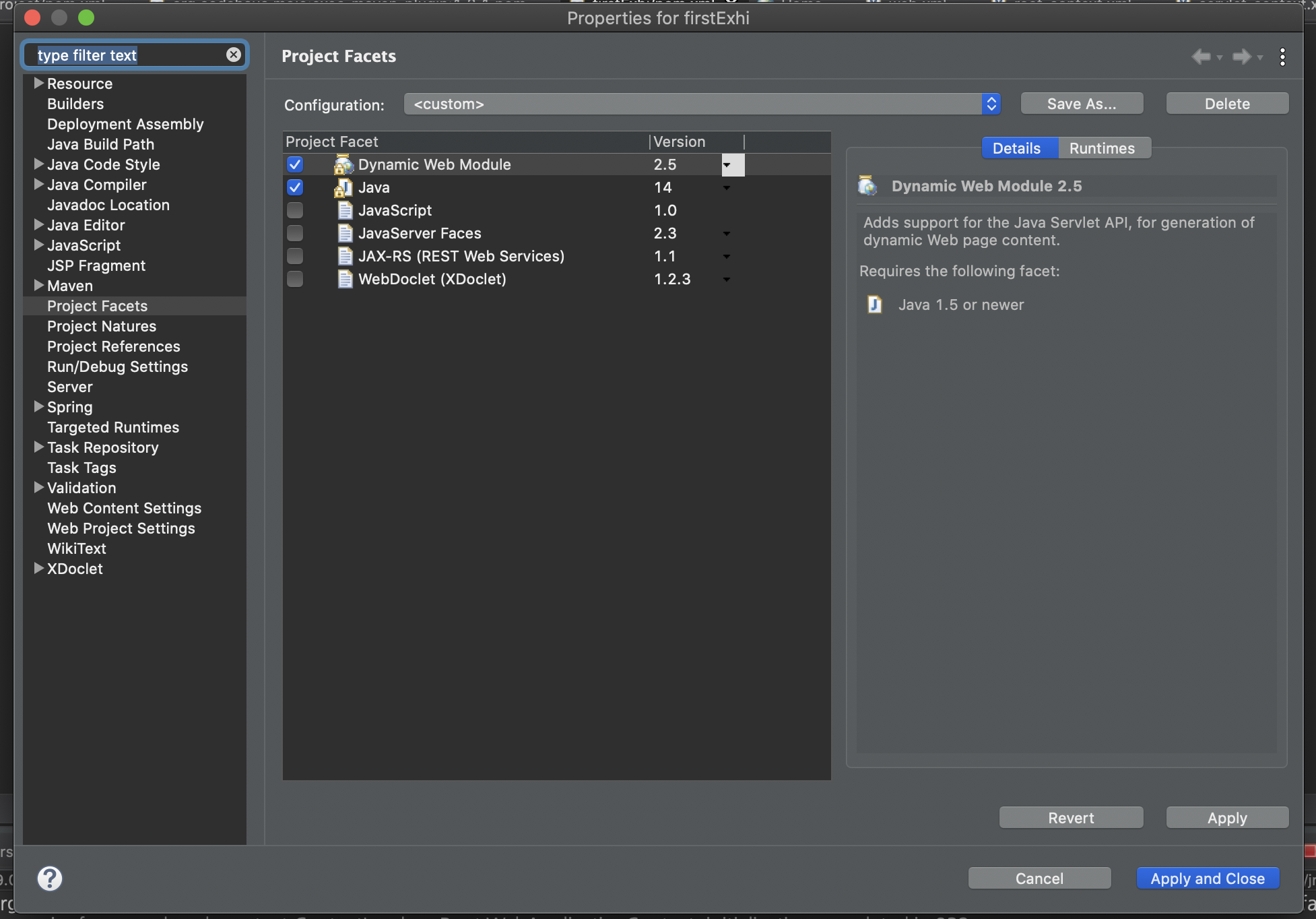
Task: Switch to the Runtimes tab
Action: [1102, 148]
